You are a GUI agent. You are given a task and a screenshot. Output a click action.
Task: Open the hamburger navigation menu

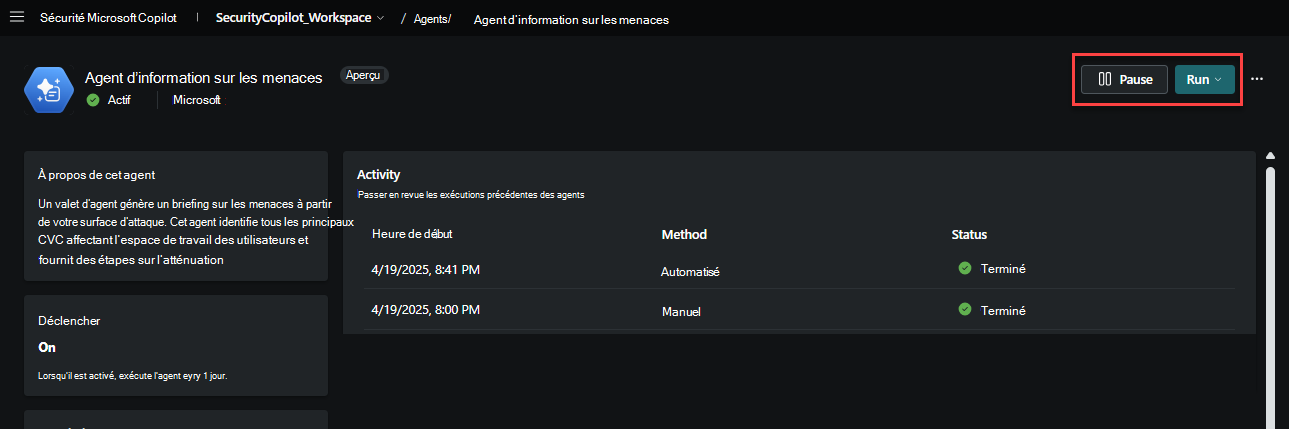pyautogui.click(x=16, y=18)
